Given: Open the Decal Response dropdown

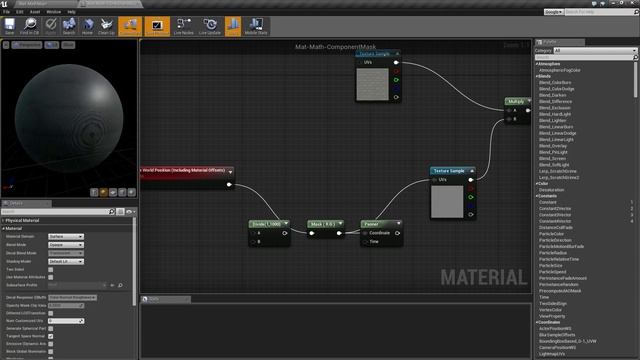Looking at the screenshot, I should pyautogui.click(x=72, y=298).
